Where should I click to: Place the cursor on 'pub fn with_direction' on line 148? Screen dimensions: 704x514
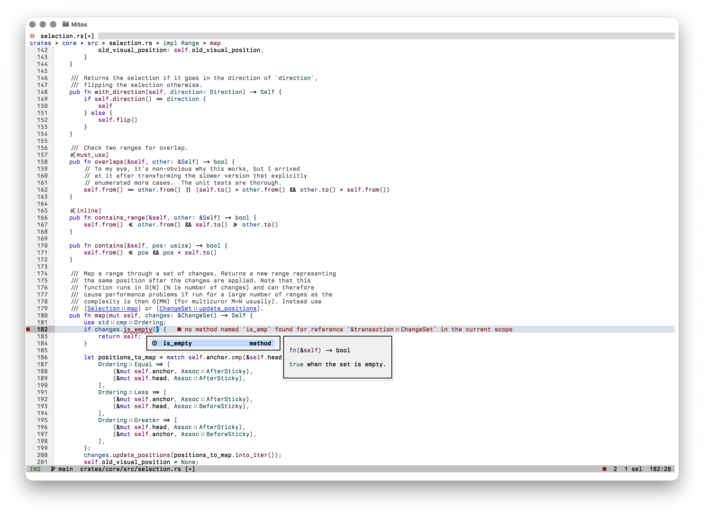[x=107, y=92]
